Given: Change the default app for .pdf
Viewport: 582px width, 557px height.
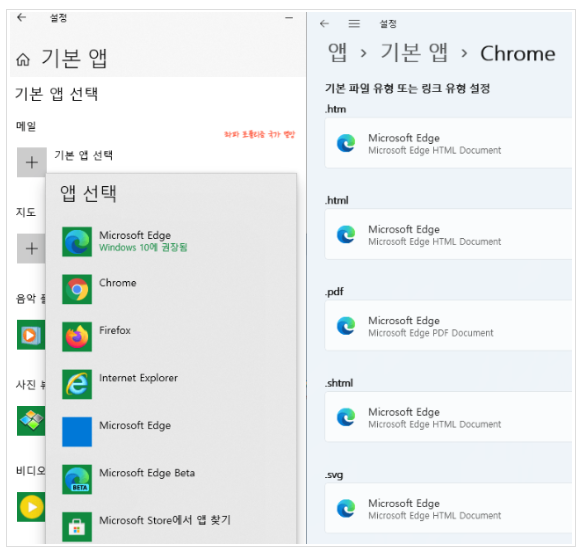Looking at the screenshot, I should click(448, 326).
